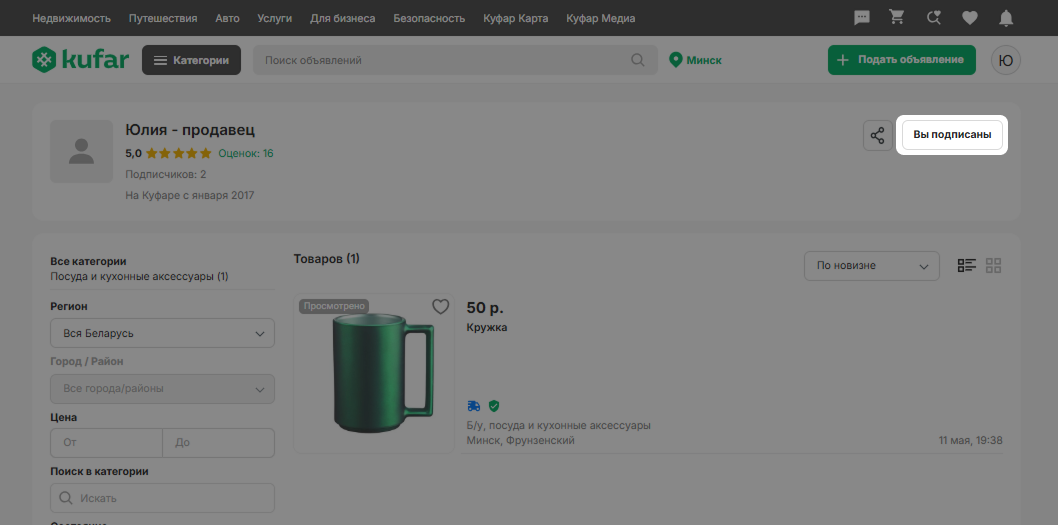Open the messages chat icon
1058x525 pixels.
862,18
